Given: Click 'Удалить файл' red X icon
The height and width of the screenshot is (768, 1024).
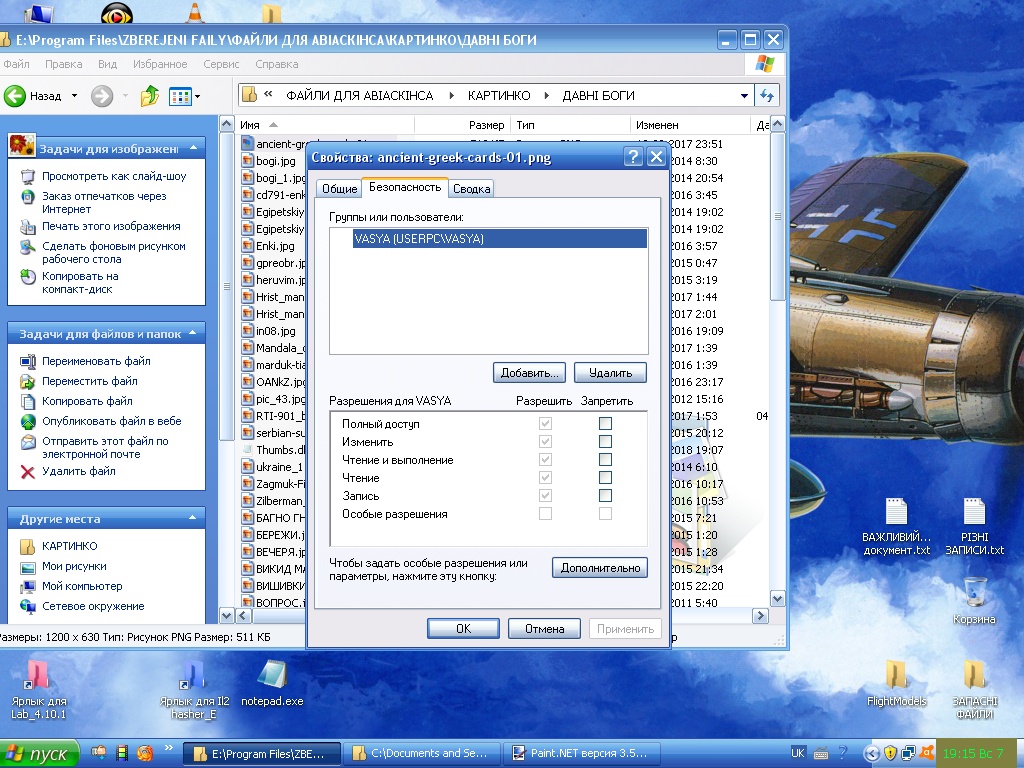Looking at the screenshot, I should (x=27, y=471).
